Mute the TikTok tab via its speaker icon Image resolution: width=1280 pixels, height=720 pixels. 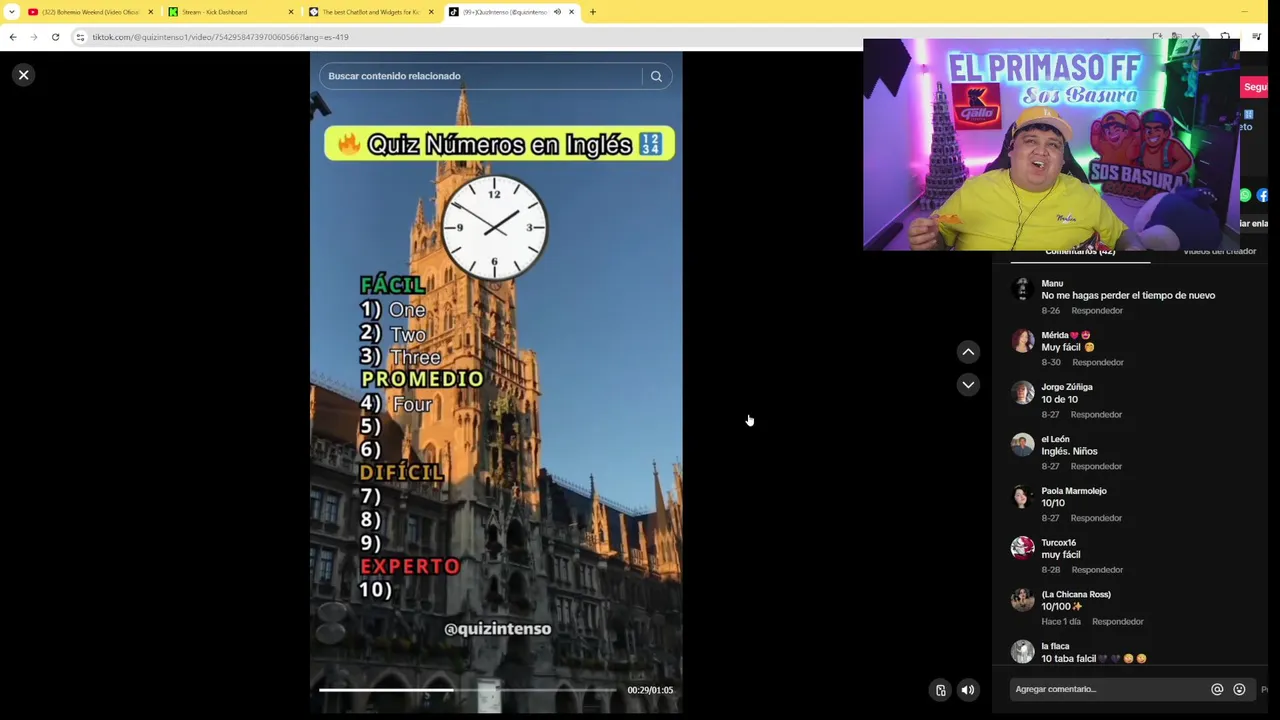(x=557, y=12)
